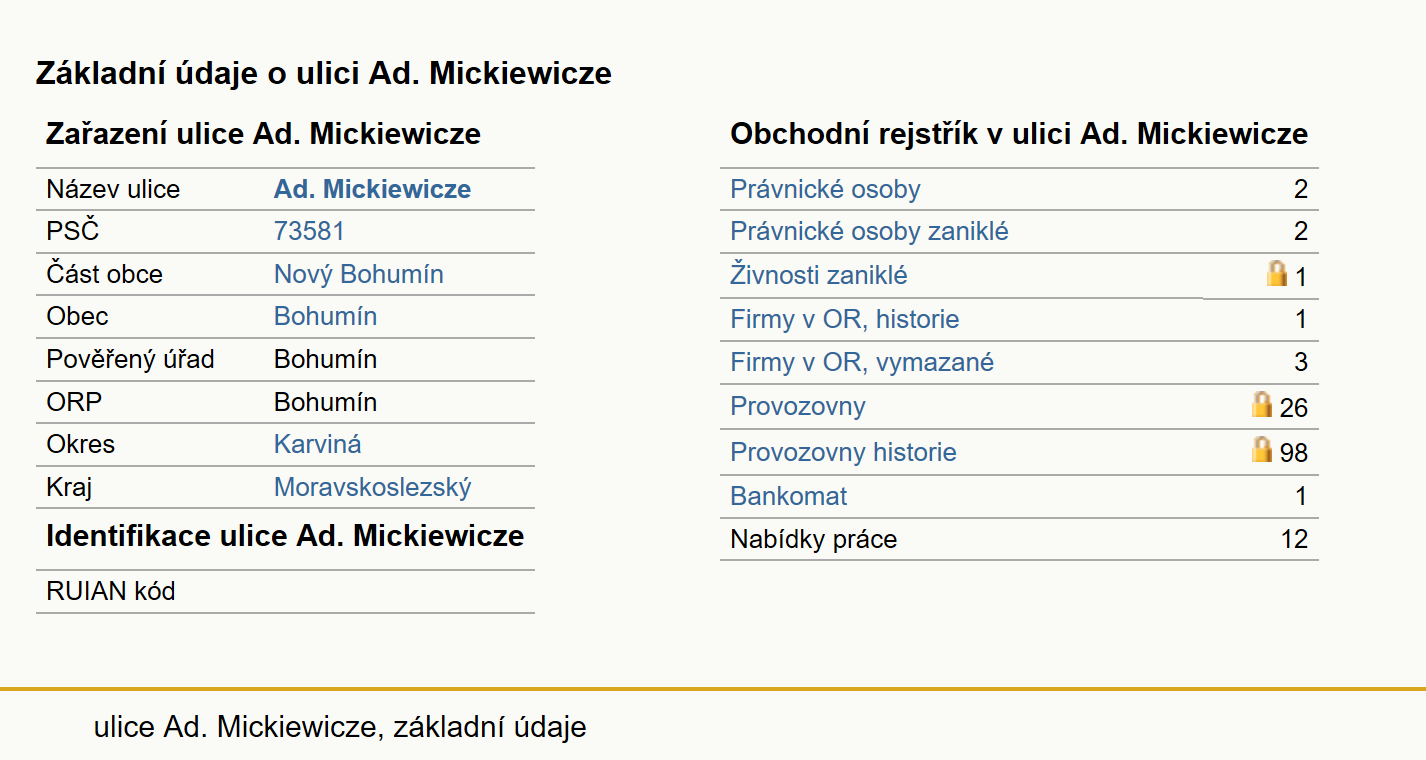Click the lock icon for Provozovny historie
Image resolution: width=1426 pixels, height=760 pixels.
click(x=1262, y=450)
